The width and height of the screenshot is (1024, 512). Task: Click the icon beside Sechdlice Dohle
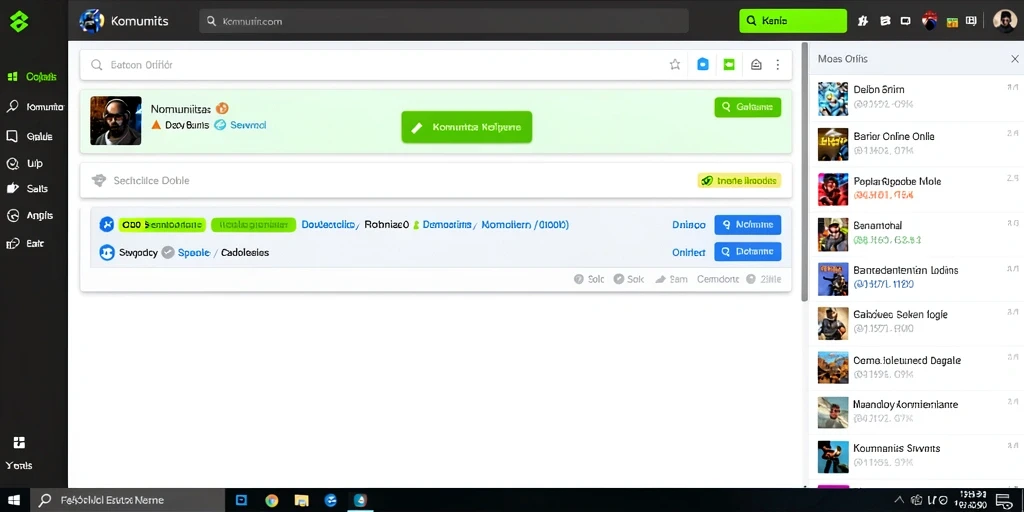[x=99, y=181]
